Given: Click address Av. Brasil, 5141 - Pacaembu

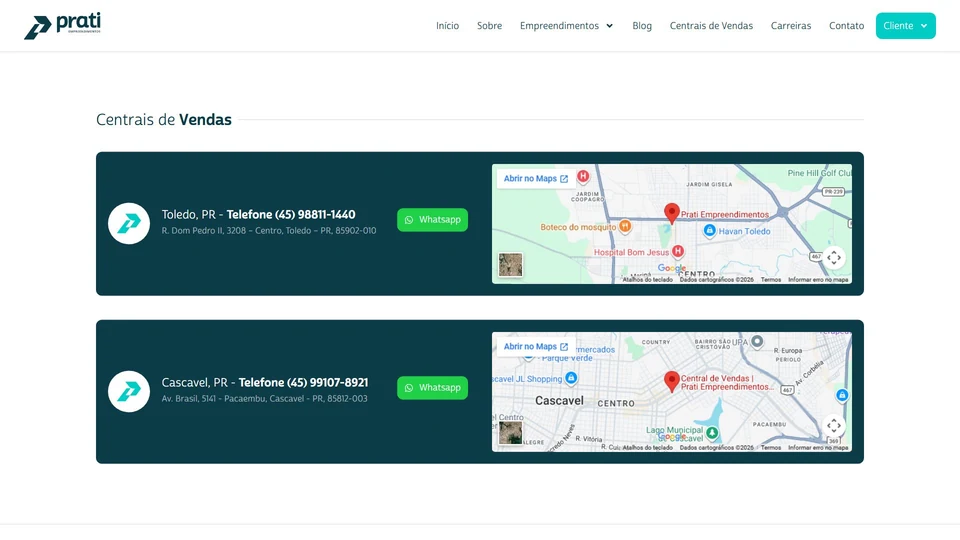Looking at the screenshot, I should coord(264,399).
